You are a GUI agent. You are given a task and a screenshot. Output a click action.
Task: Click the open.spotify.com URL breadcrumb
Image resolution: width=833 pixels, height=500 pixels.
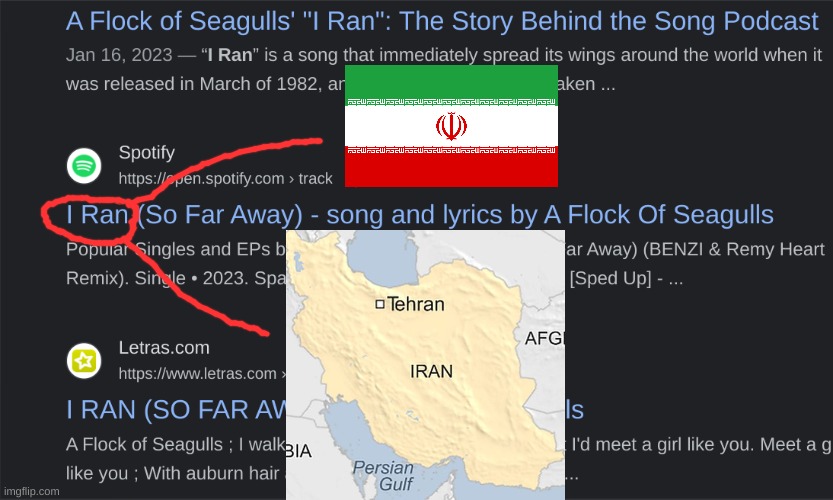click(x=225, y=178)
